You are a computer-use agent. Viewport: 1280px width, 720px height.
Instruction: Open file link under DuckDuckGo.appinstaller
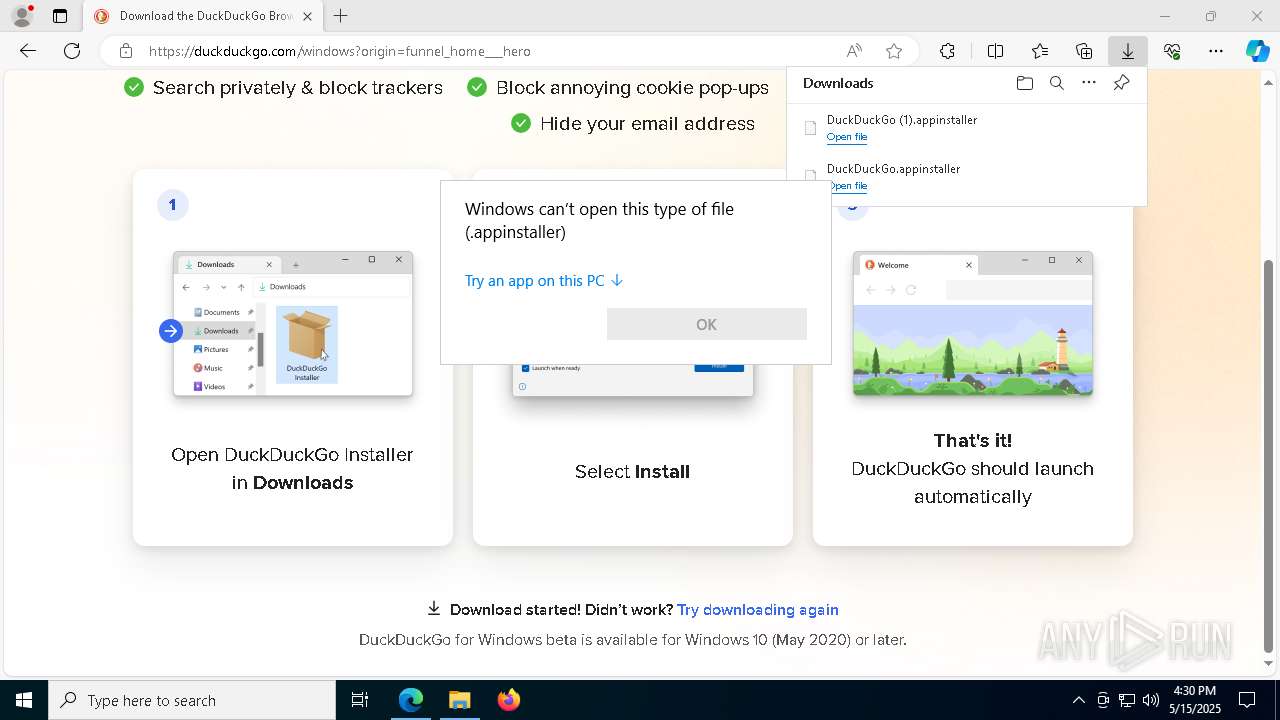click(847, 186)
